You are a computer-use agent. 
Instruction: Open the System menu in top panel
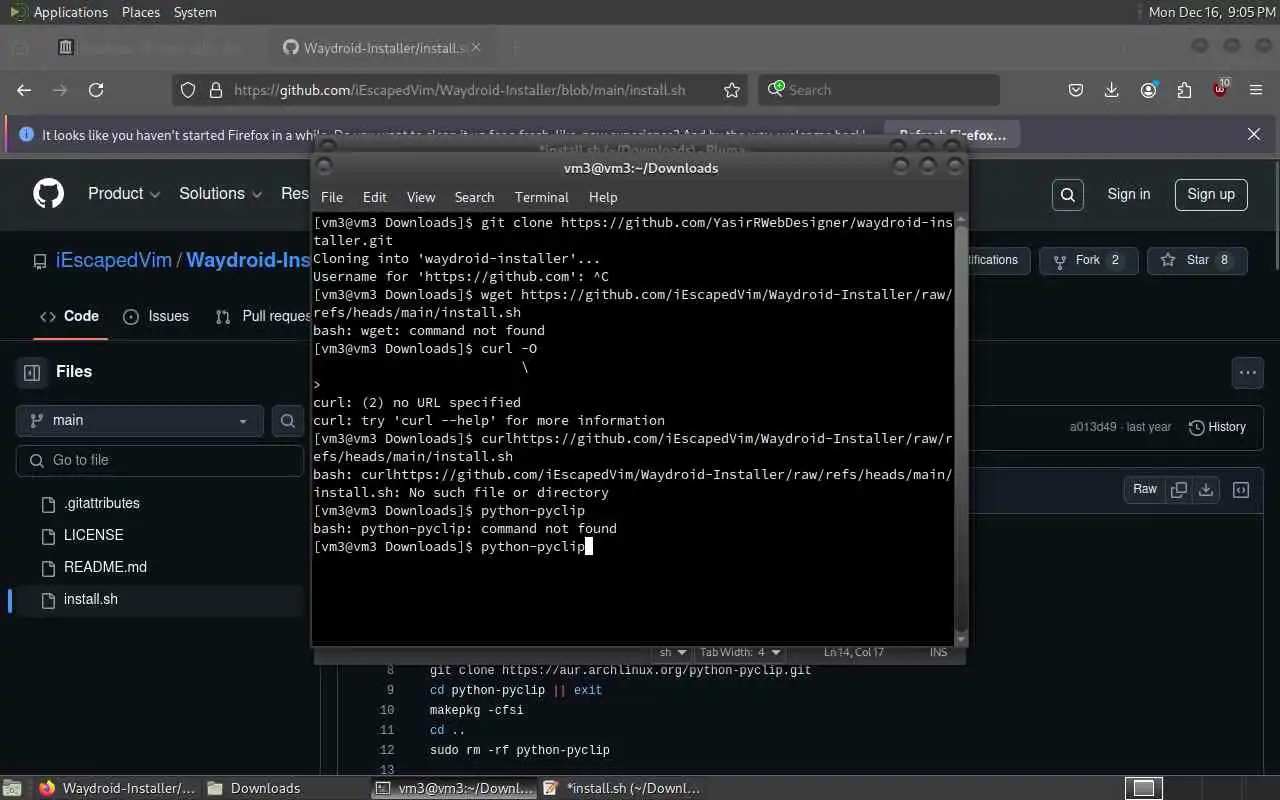[x=195, y=12]
